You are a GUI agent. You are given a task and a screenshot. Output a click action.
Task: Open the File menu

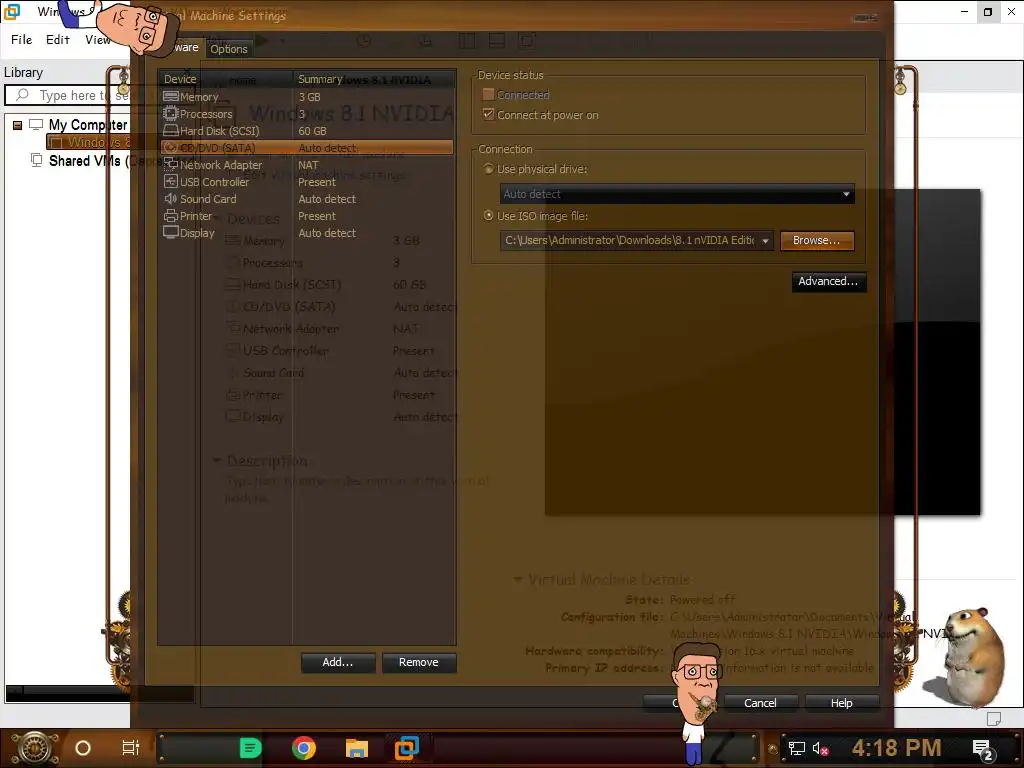[x=22, y=39]
